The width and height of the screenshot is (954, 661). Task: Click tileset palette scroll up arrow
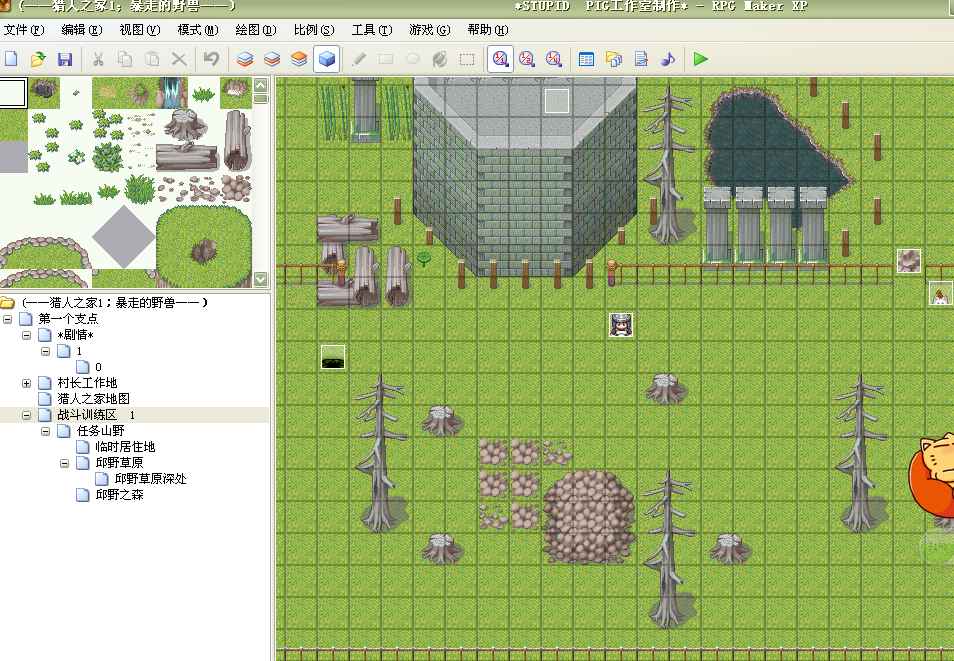[x=260, y=85]
